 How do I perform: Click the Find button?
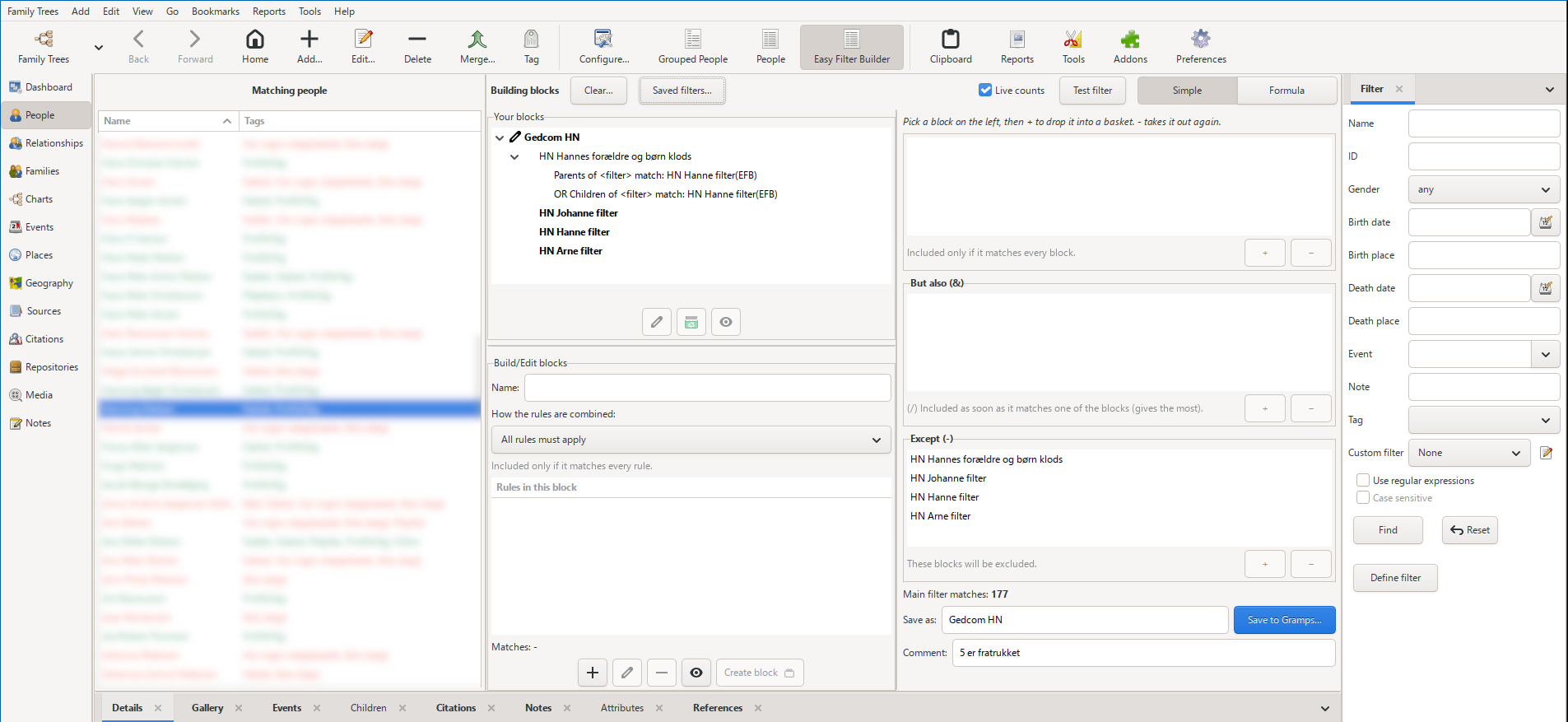1388,530
